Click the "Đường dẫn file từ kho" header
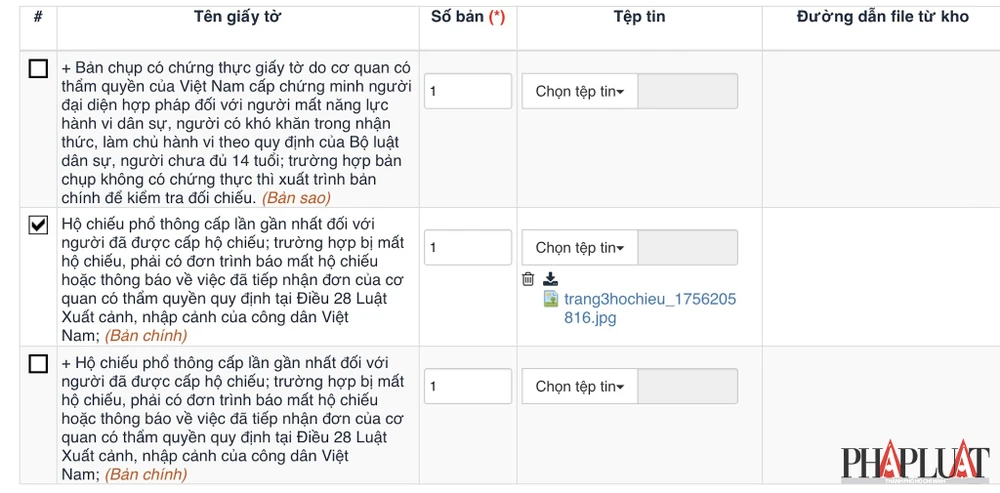 (881, 17)
